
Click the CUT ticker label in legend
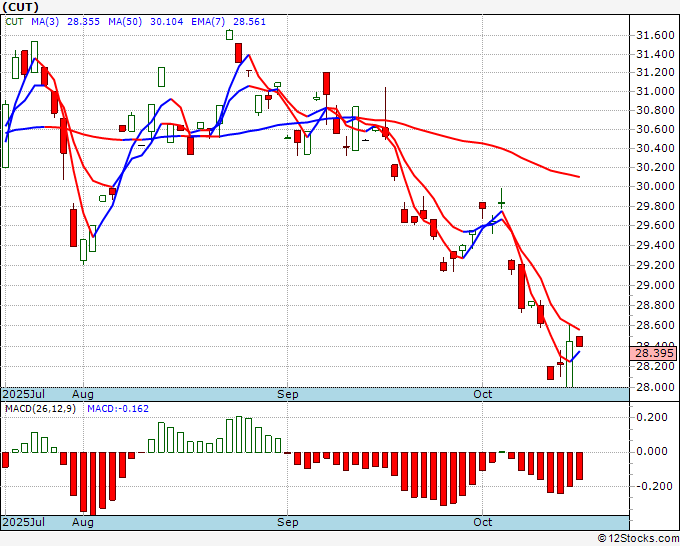(14, 22)
